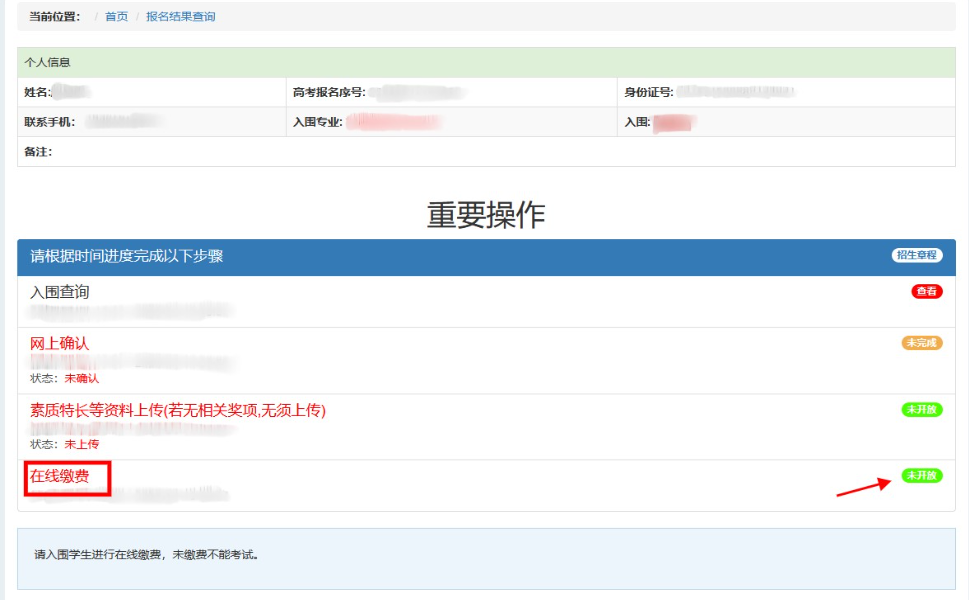Click the 请根据时间进度完成以下步骤 panel header
This screenshot has width=969, height=600.
(x=127, y=256)
